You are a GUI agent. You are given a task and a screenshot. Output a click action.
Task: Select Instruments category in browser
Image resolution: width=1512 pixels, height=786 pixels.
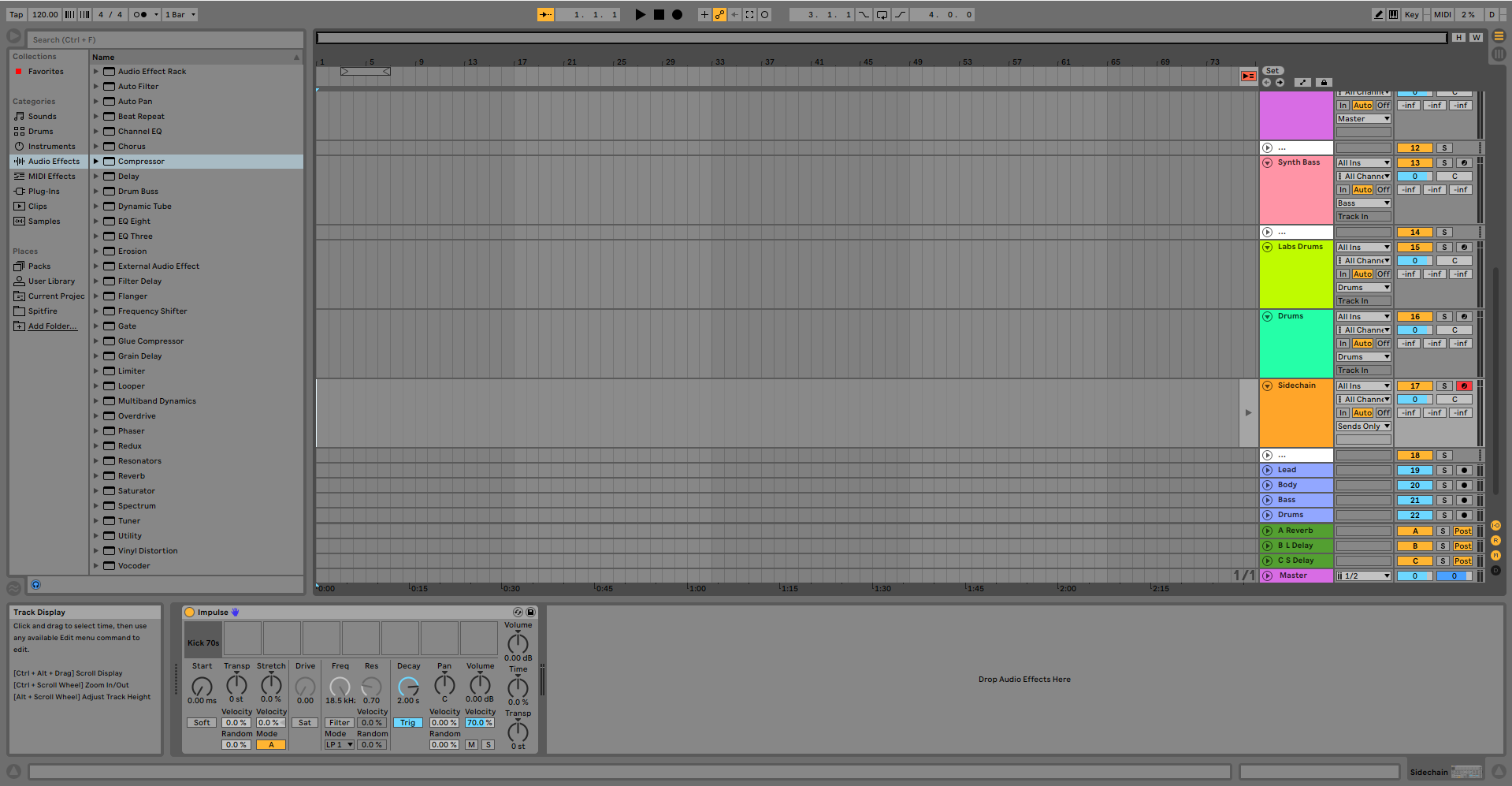(52, 146)
